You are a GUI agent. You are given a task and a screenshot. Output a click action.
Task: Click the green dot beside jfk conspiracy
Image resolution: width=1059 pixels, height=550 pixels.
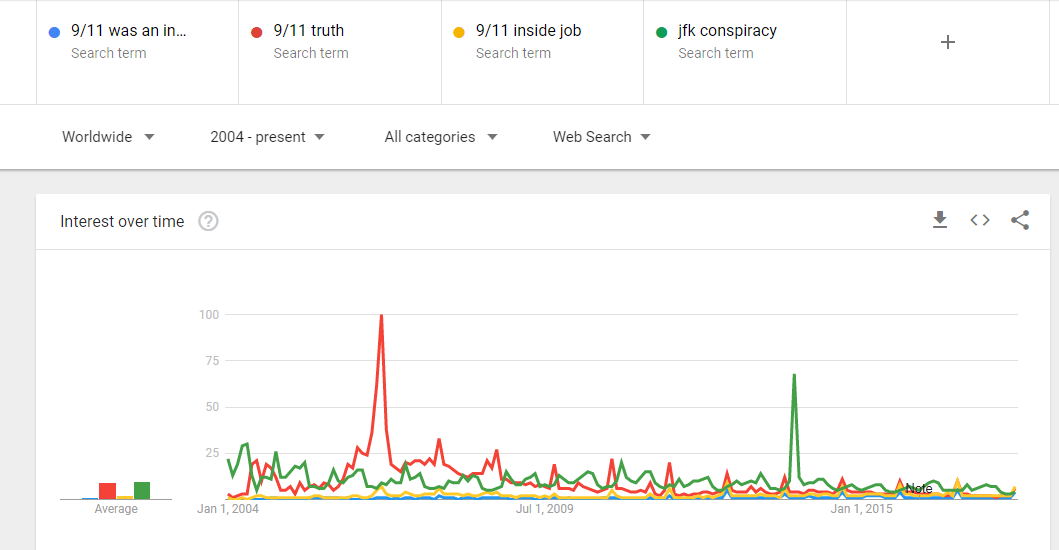(x=661, y=32)
